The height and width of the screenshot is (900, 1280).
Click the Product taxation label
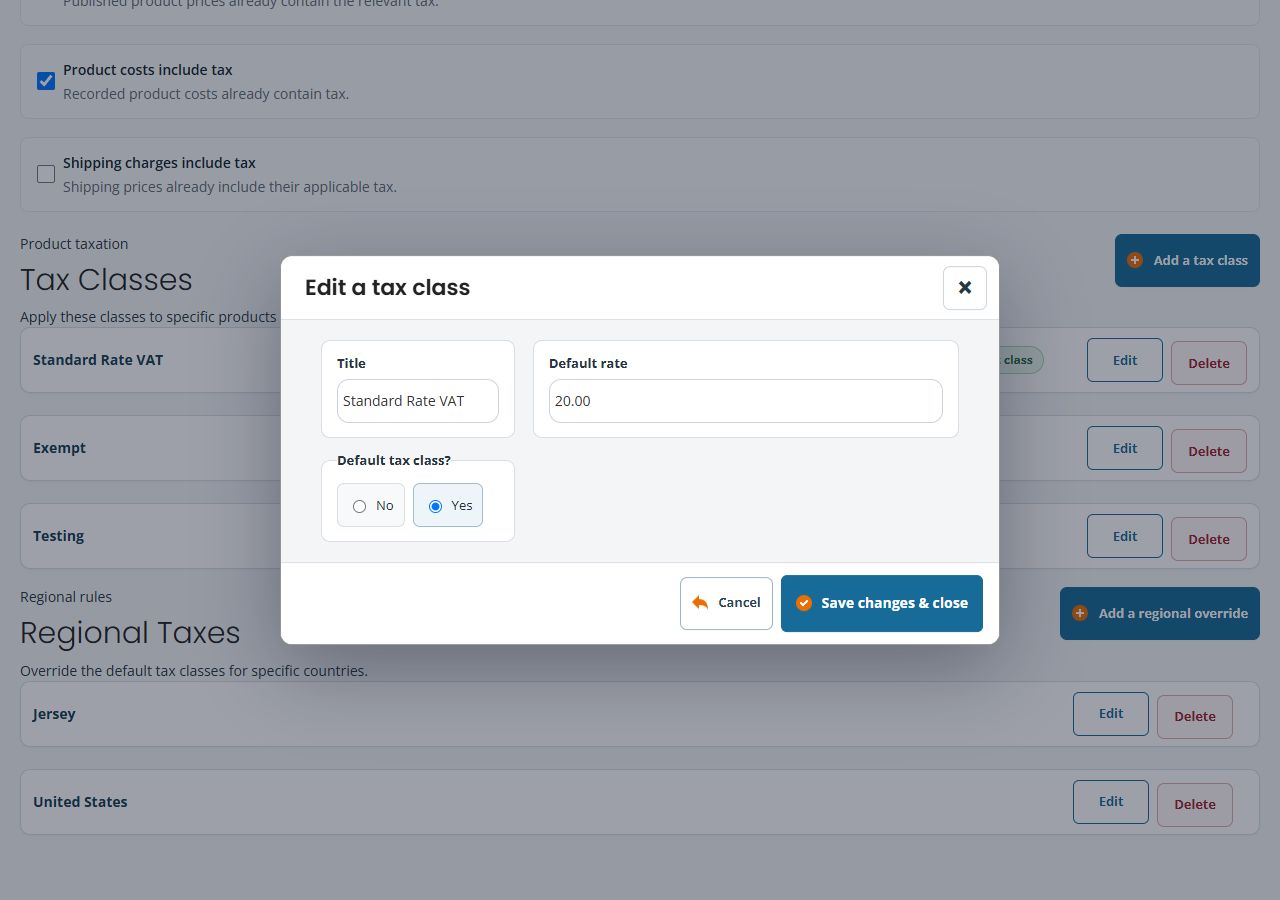[74, 244]
